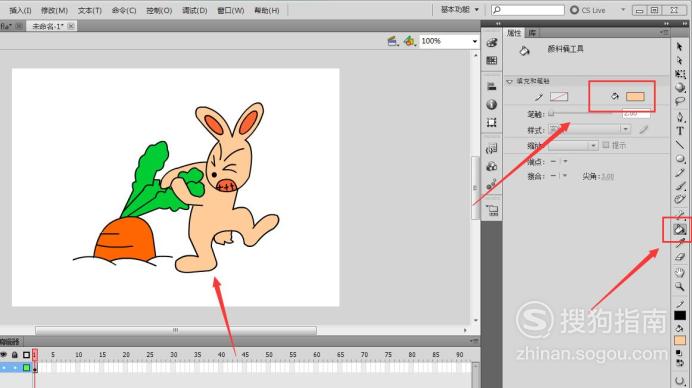Open the 窗口(W) menu

point(230,10)
